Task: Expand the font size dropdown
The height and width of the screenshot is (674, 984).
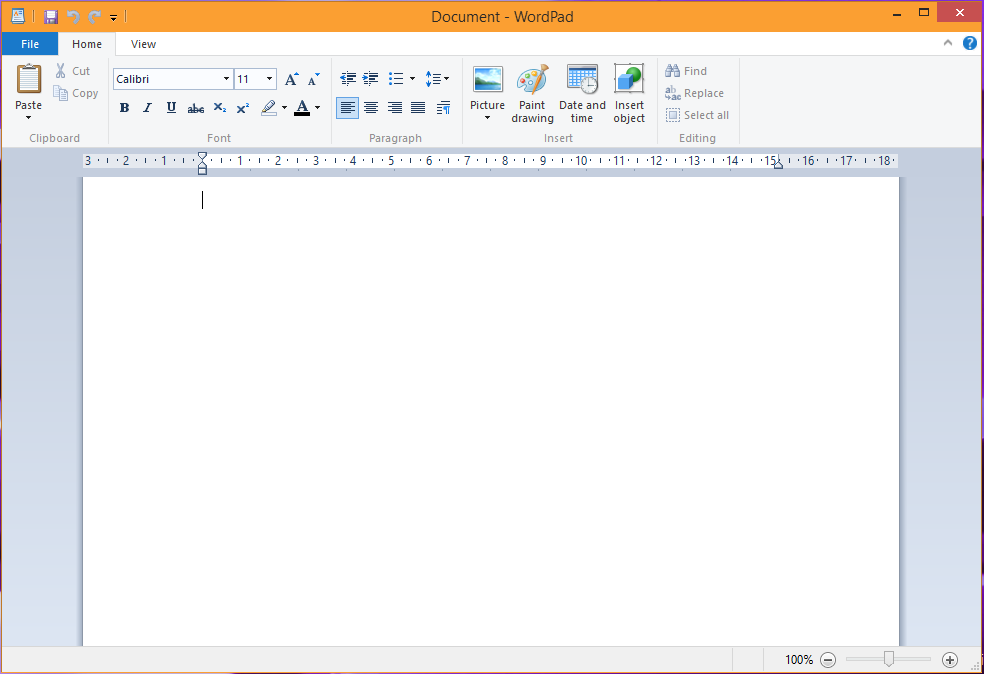Action: [x=269, y=79]
